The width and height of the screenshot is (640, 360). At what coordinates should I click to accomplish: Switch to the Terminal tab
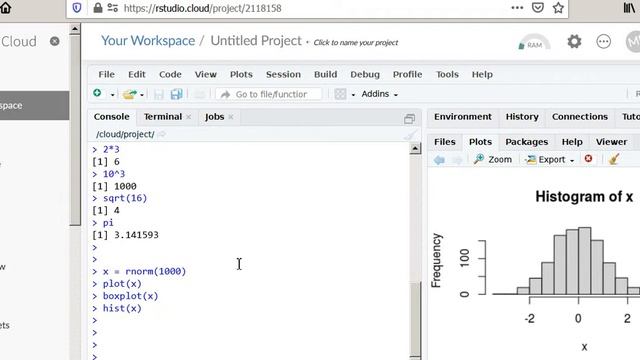[x=163, y=117]
